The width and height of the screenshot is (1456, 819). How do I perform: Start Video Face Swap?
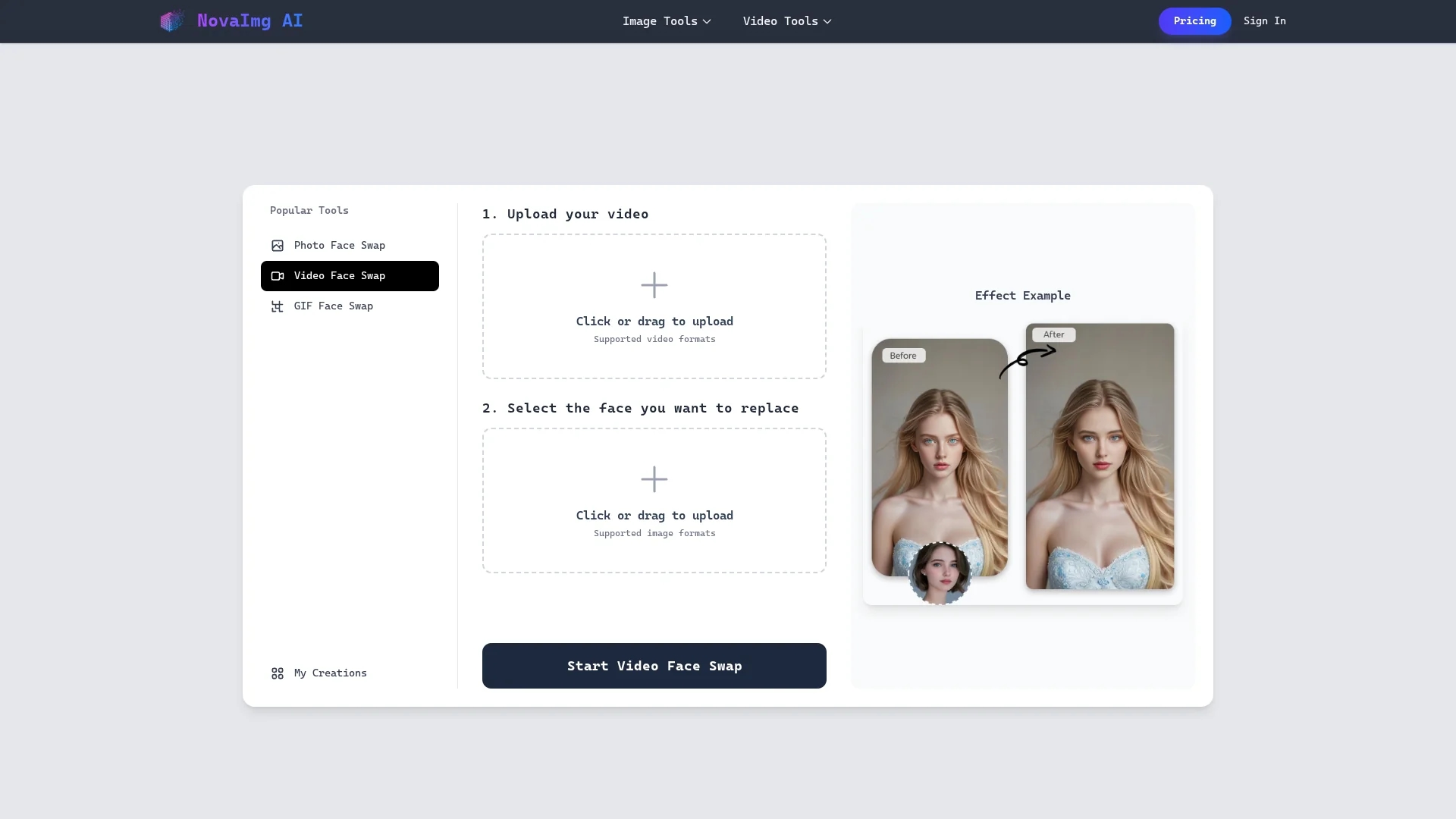tap(654, 666)
